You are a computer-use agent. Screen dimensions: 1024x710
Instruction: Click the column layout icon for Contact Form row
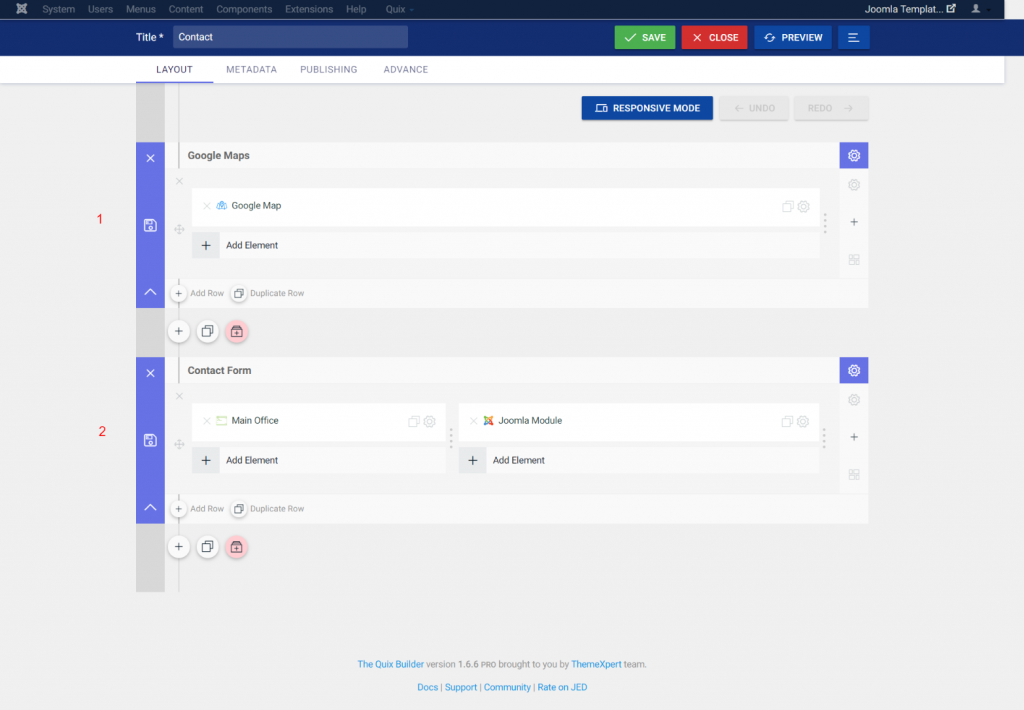854,475
